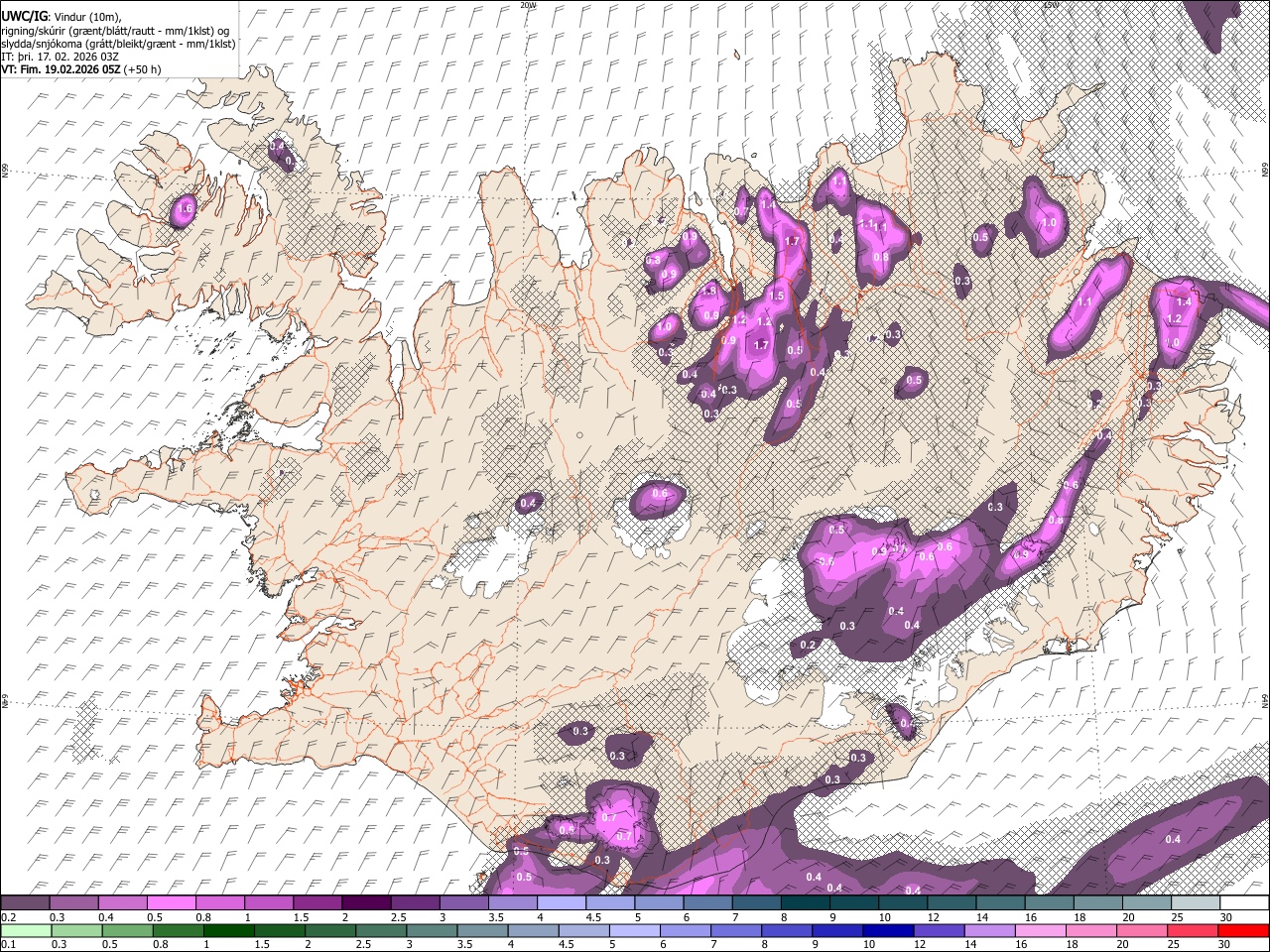The image size is (1270, 952).
Task: Select the 'slydda/snjókoma (grátt/bleikt/grænt' line
Action: (118, 43)
